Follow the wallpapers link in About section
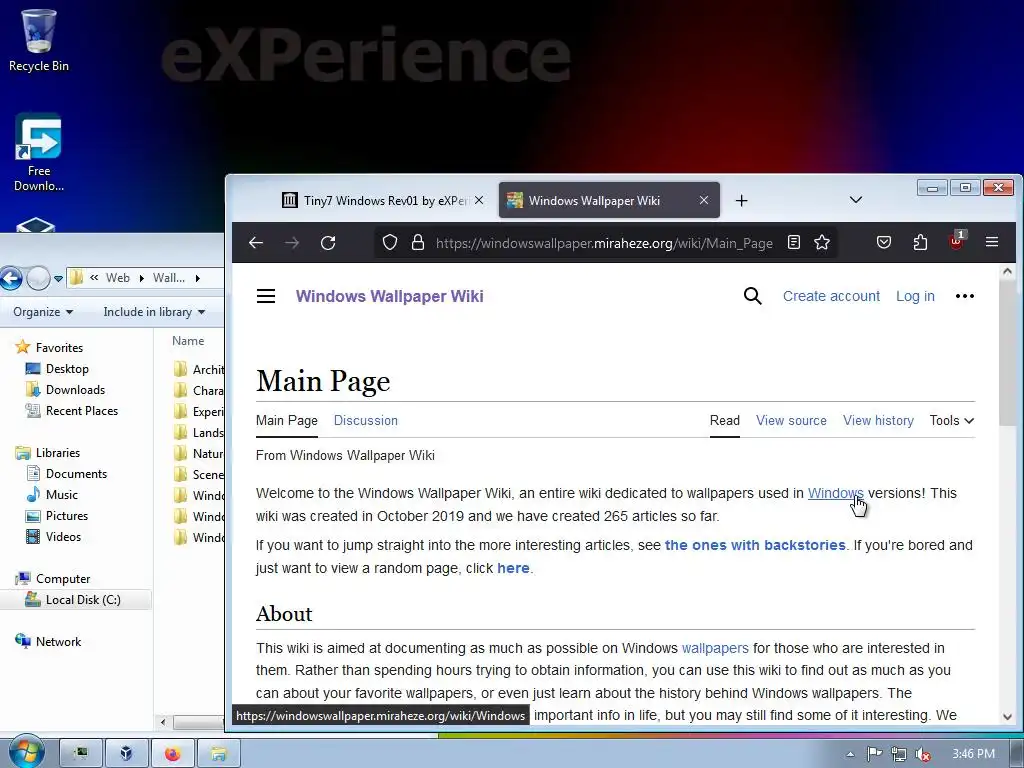Screen dimensions: 1024x768 tap(715, 648)
